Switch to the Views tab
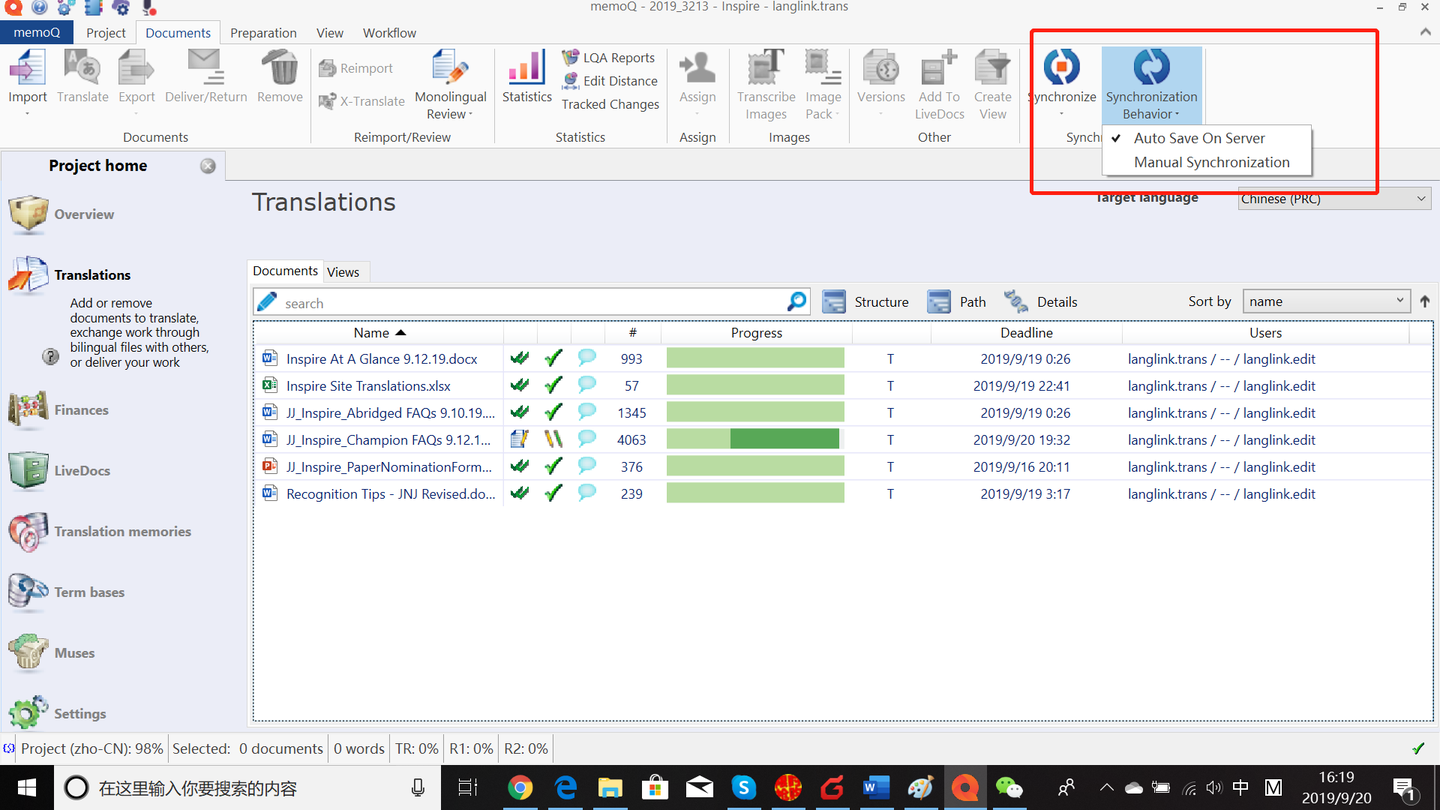1440x810 pixels. [x=343, y=272]
